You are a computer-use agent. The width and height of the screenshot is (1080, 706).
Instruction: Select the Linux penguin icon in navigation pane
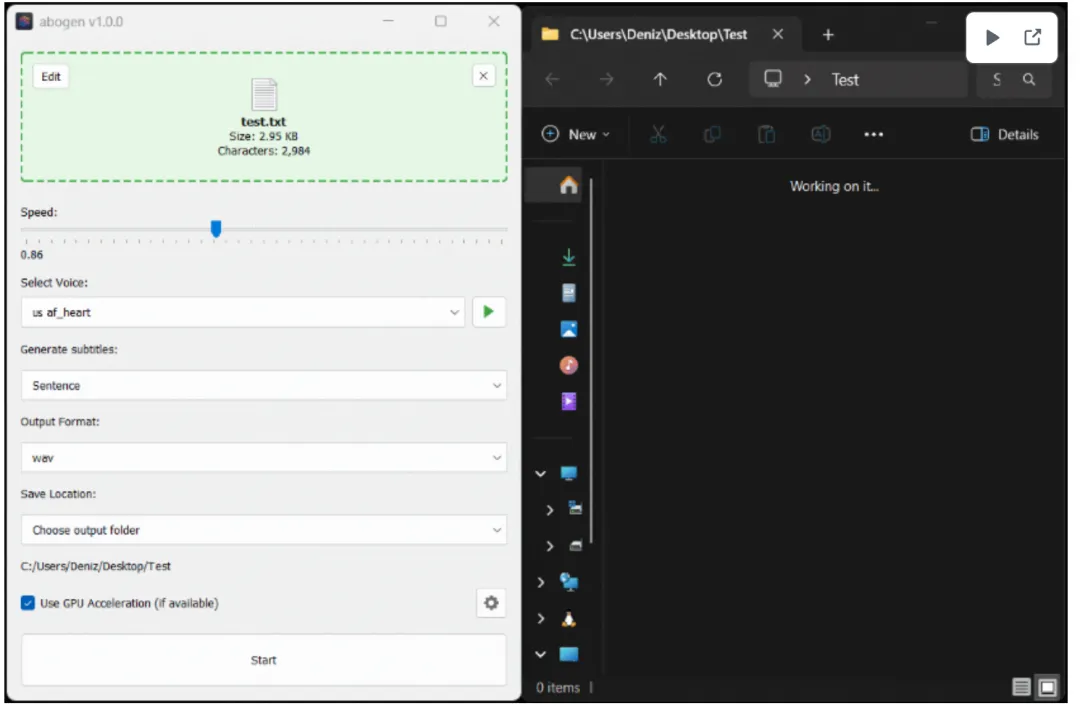click(568, 619)
